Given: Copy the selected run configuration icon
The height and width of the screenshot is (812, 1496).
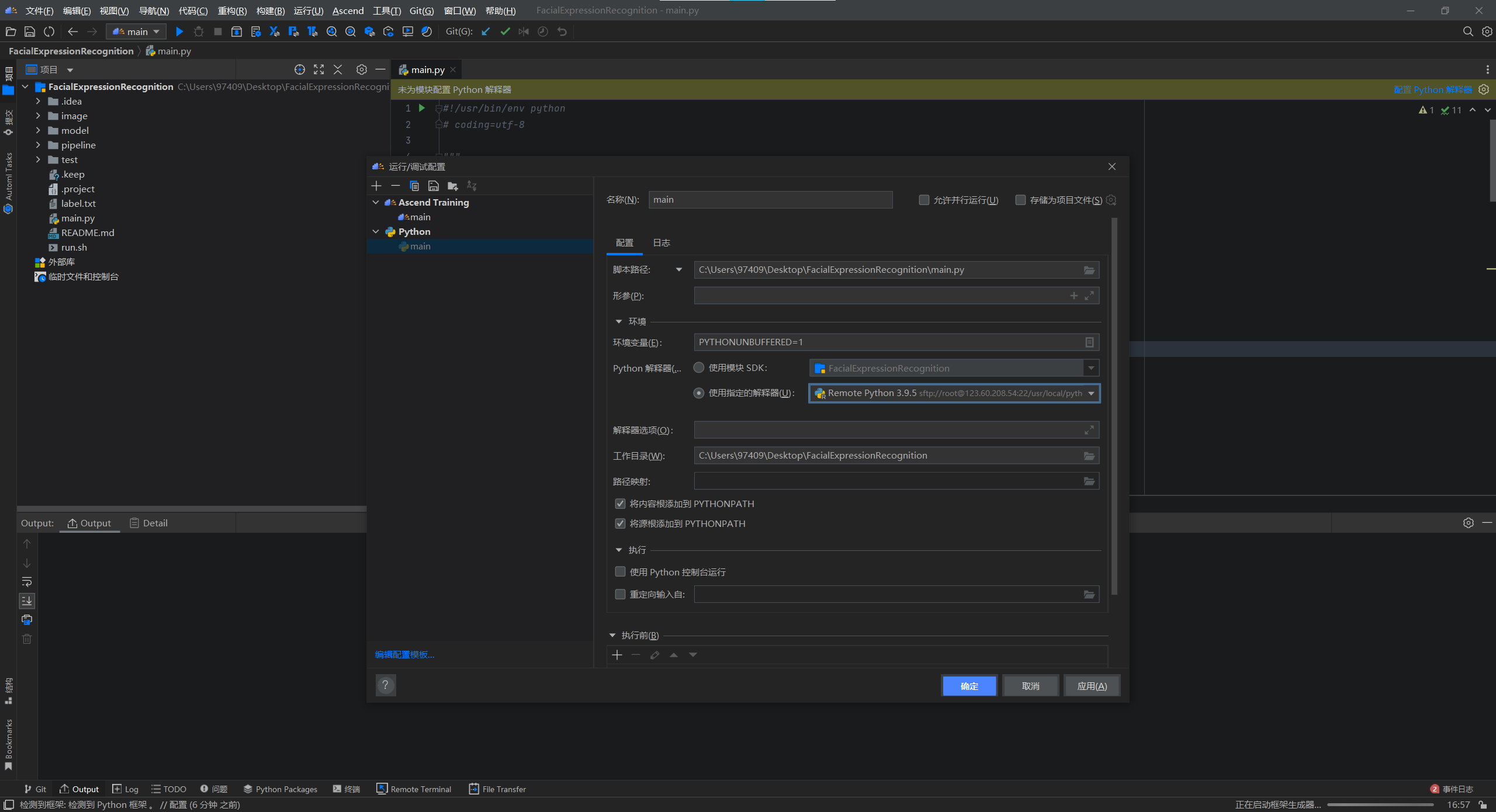Looking at the screenshot, I should pyautogui.click(x=414, y=186).
